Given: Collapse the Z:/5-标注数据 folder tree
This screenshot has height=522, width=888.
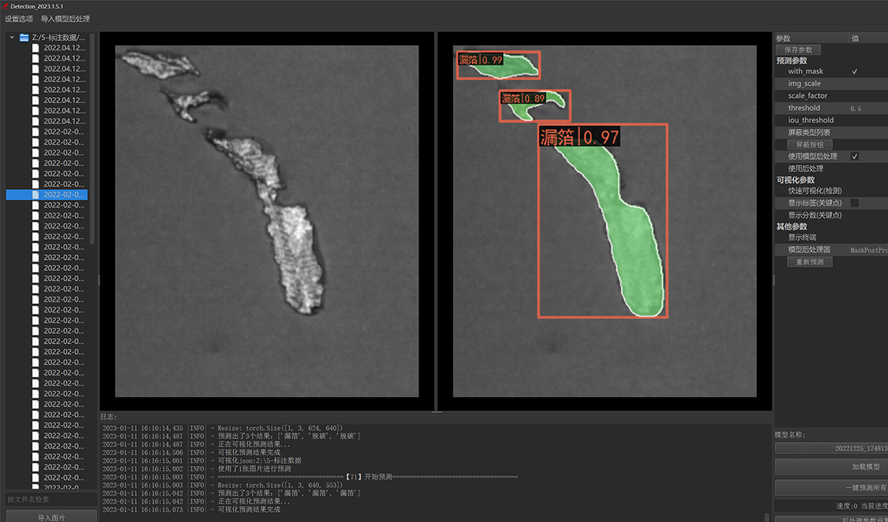Looking at the screenshot, I should pos(12,38).
